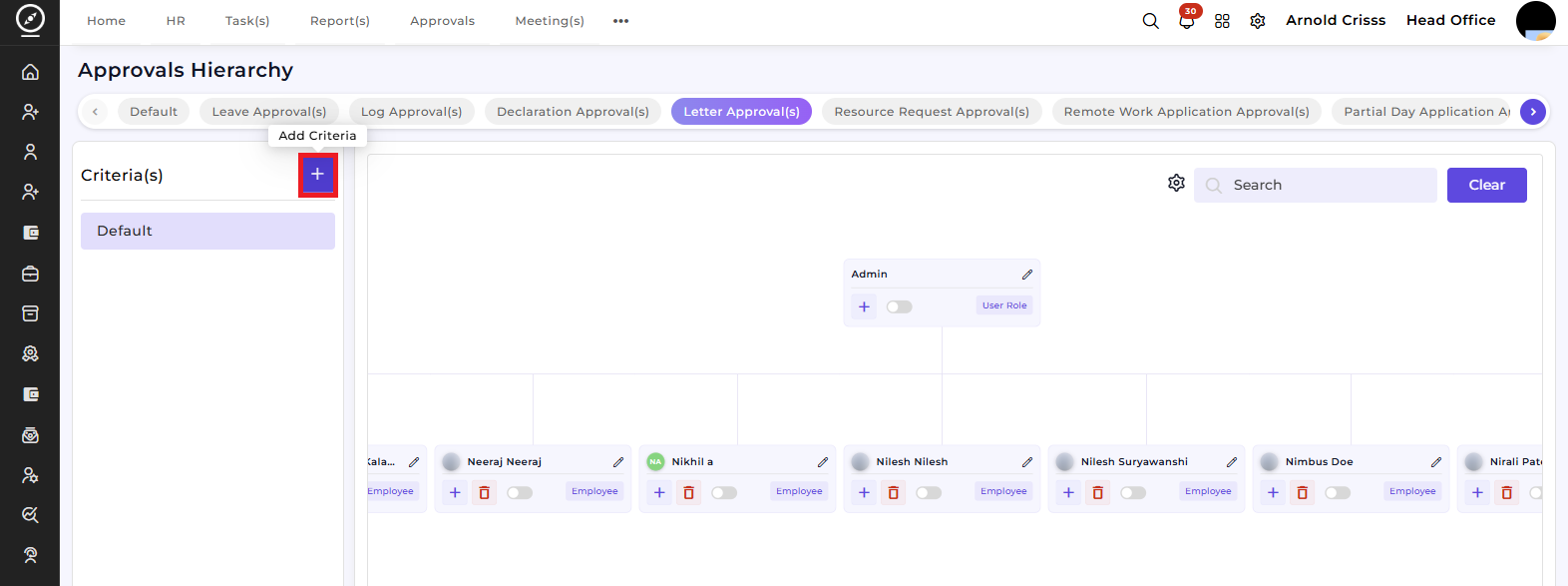Viewport: 1568px width, 586px height.
Task: Open the HR menu
Action: tap(176, 21)
